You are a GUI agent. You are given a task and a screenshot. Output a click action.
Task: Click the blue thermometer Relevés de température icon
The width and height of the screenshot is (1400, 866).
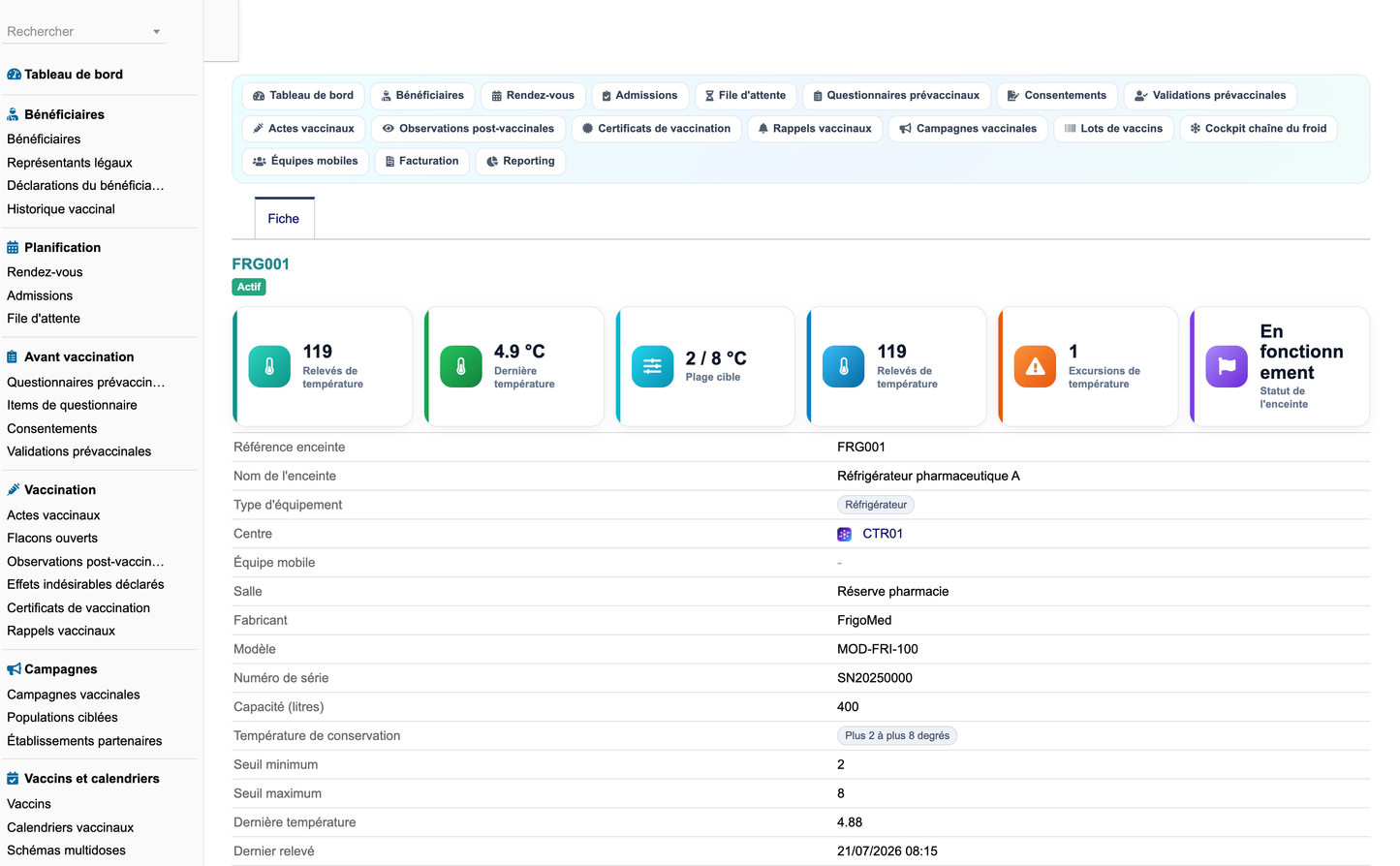point(844,366)
